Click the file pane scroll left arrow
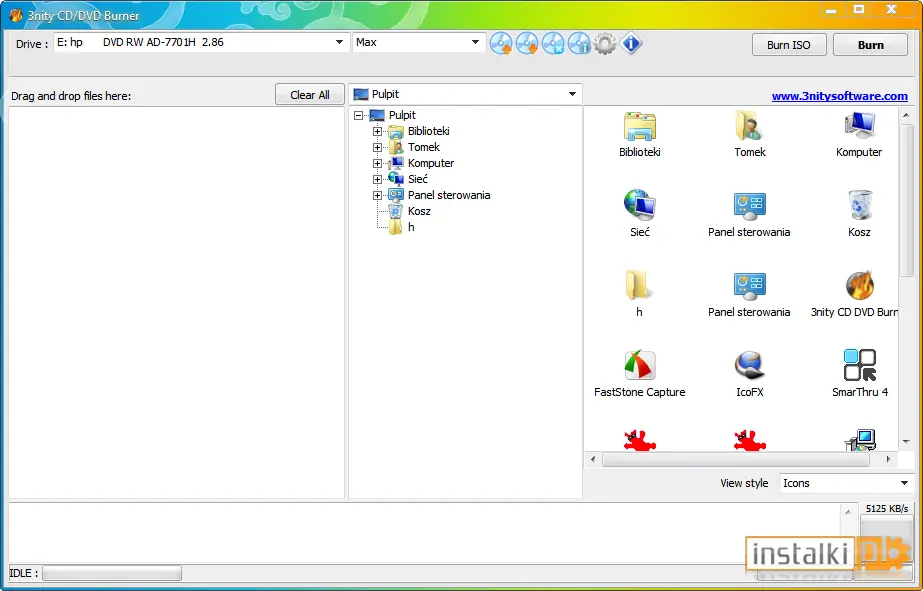The image size is (923, 591). [593, 459]
